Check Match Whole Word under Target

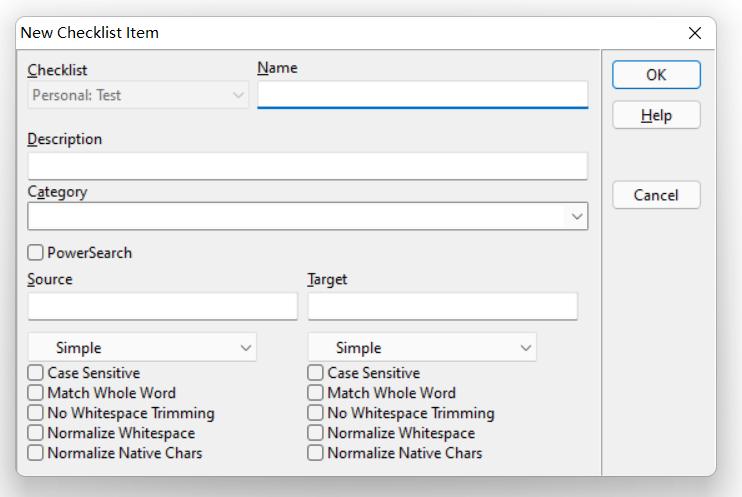[x=316, y=393]
